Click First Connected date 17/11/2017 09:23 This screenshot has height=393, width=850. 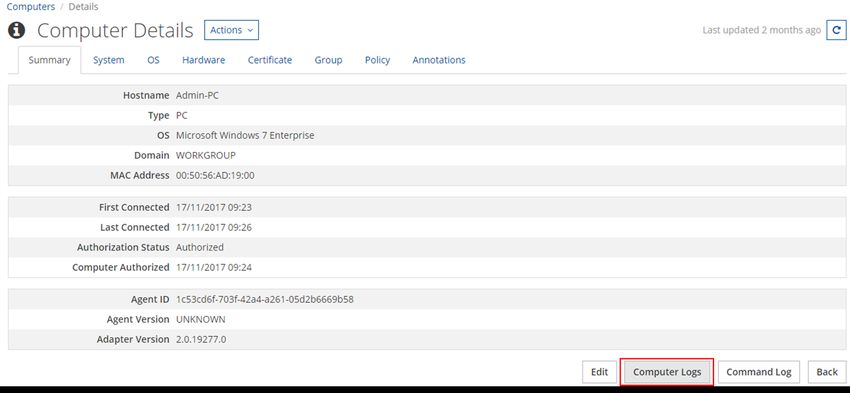[x=214, y=208]
